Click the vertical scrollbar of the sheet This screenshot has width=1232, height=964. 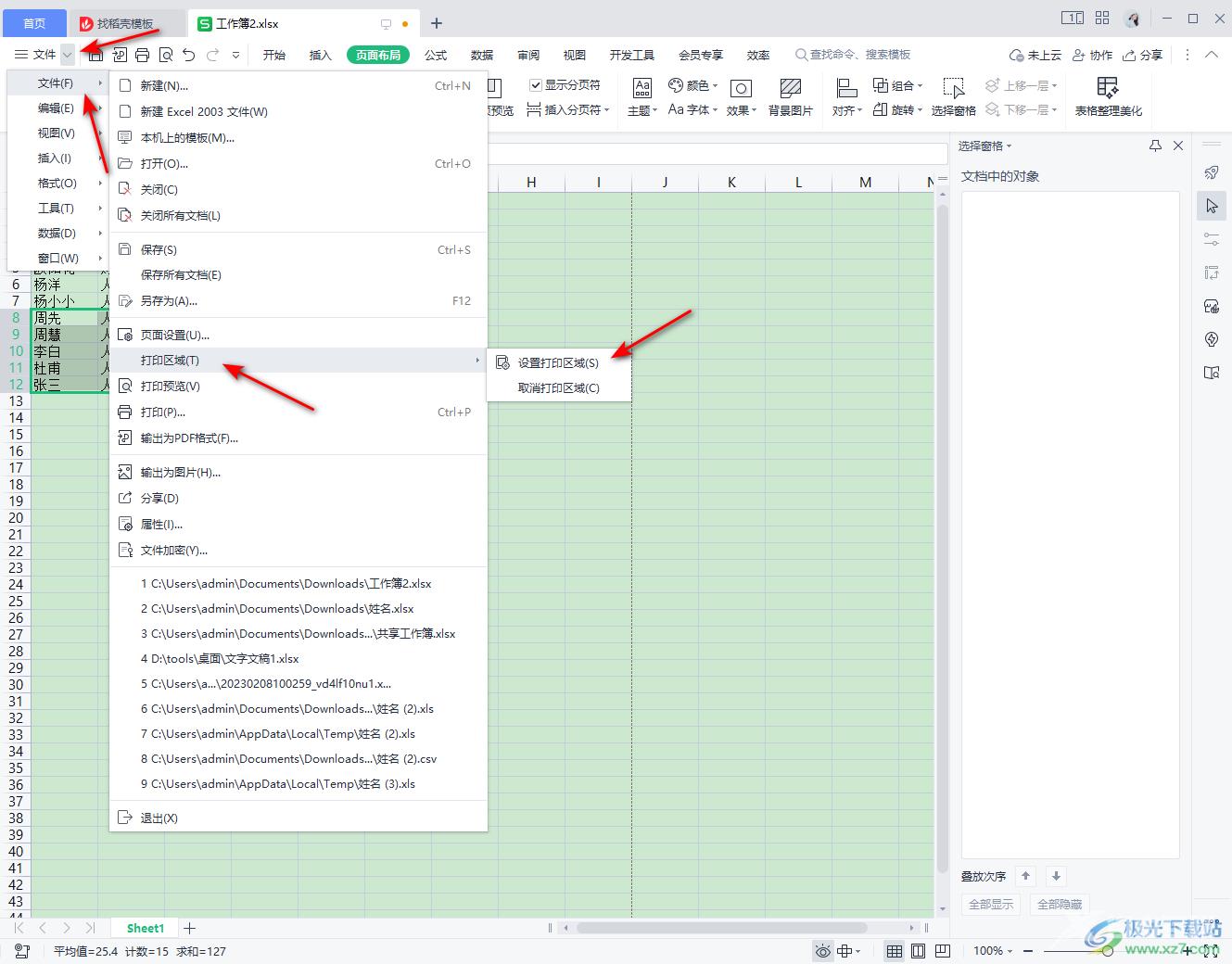pyautogui.click(x=943, y=538)
